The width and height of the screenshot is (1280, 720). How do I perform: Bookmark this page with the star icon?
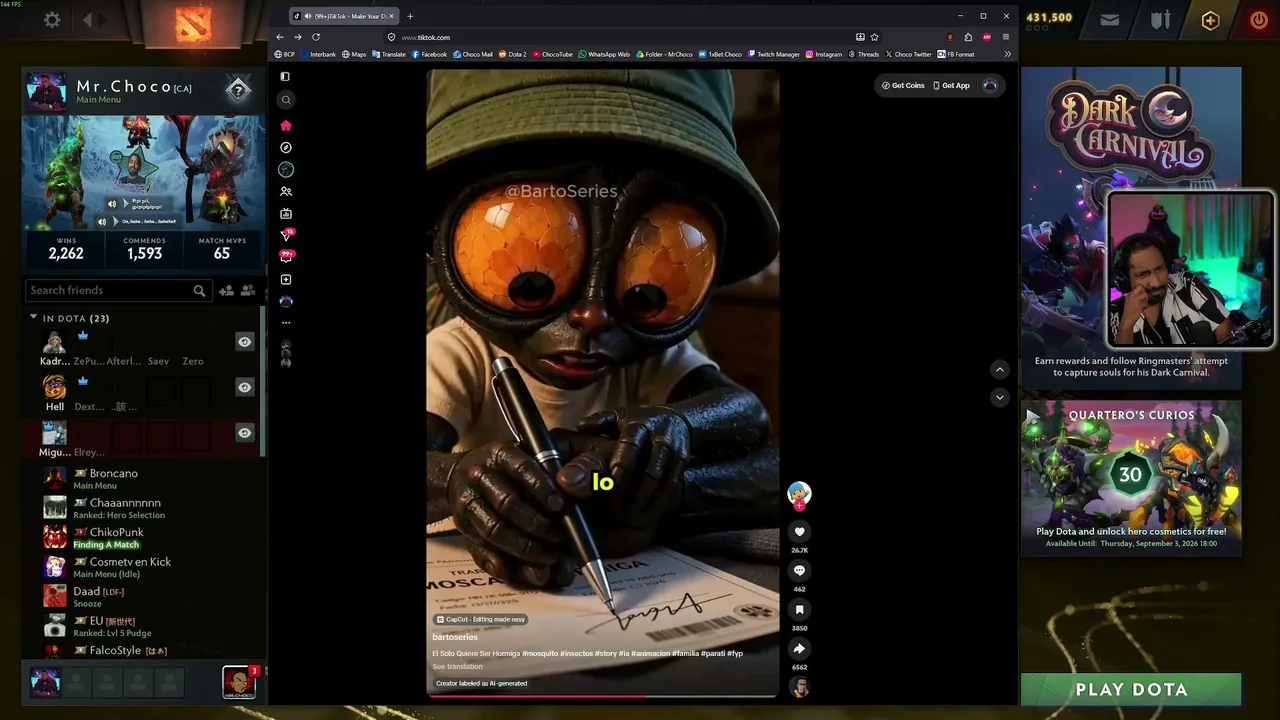874,37
